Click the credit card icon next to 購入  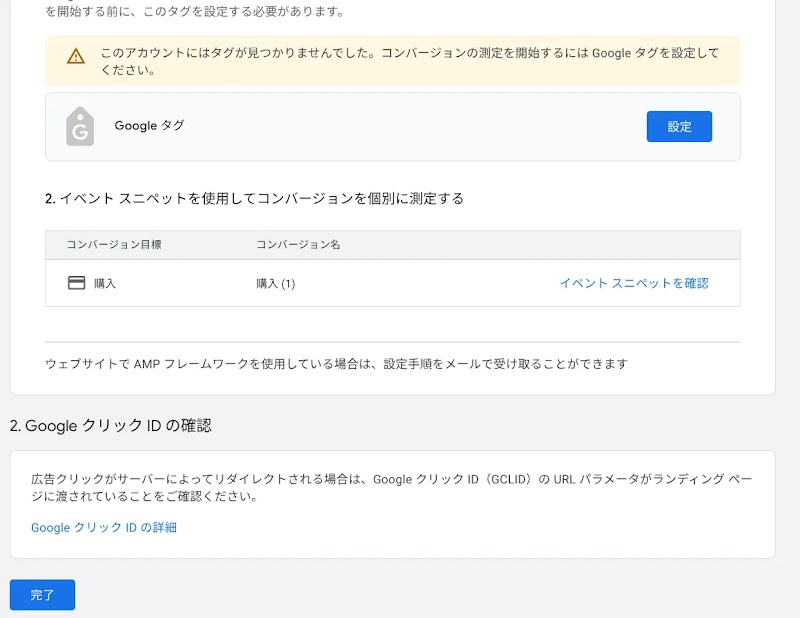[x=77, y=283]
